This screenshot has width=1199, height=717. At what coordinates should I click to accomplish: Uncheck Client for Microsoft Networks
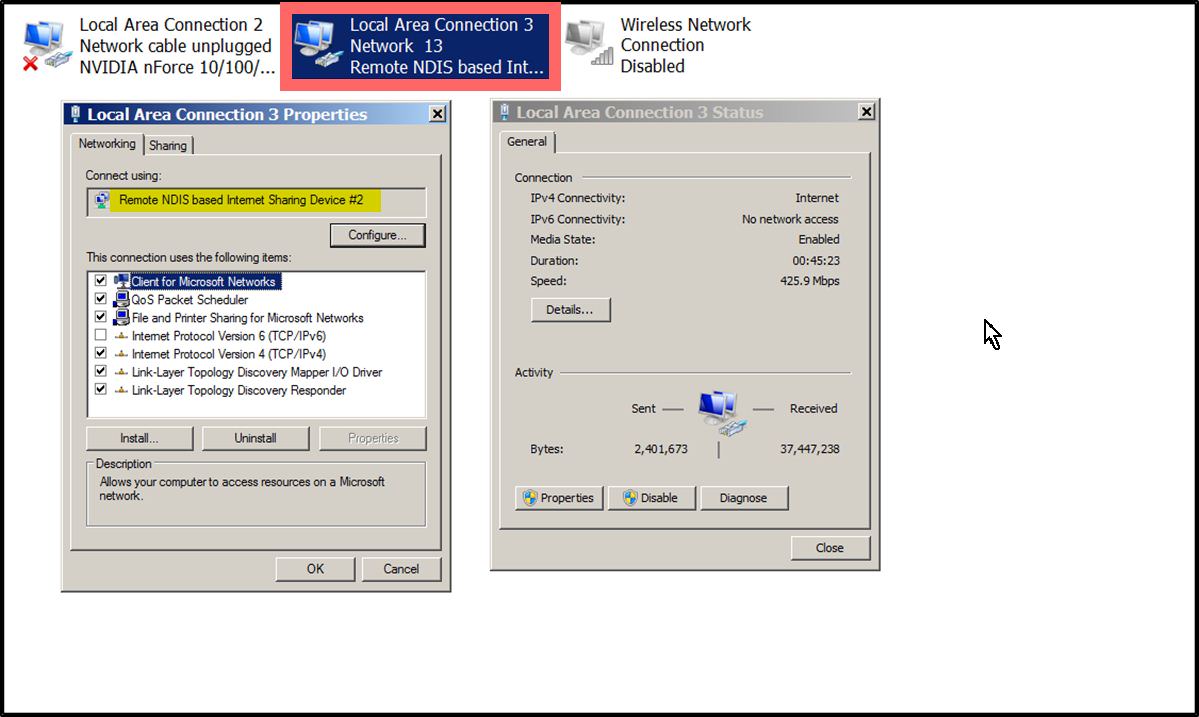[100, 281]
